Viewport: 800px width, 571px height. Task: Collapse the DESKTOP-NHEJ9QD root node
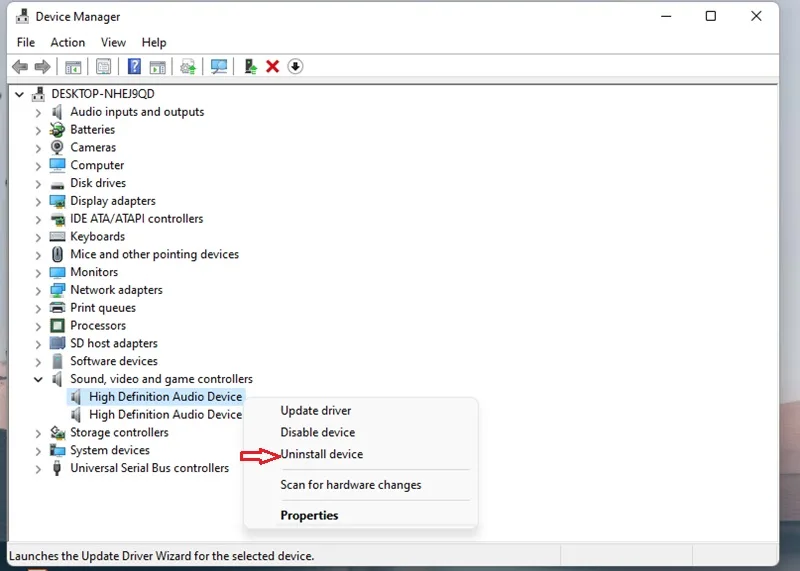pyautogui.click(x=19, y=94)
